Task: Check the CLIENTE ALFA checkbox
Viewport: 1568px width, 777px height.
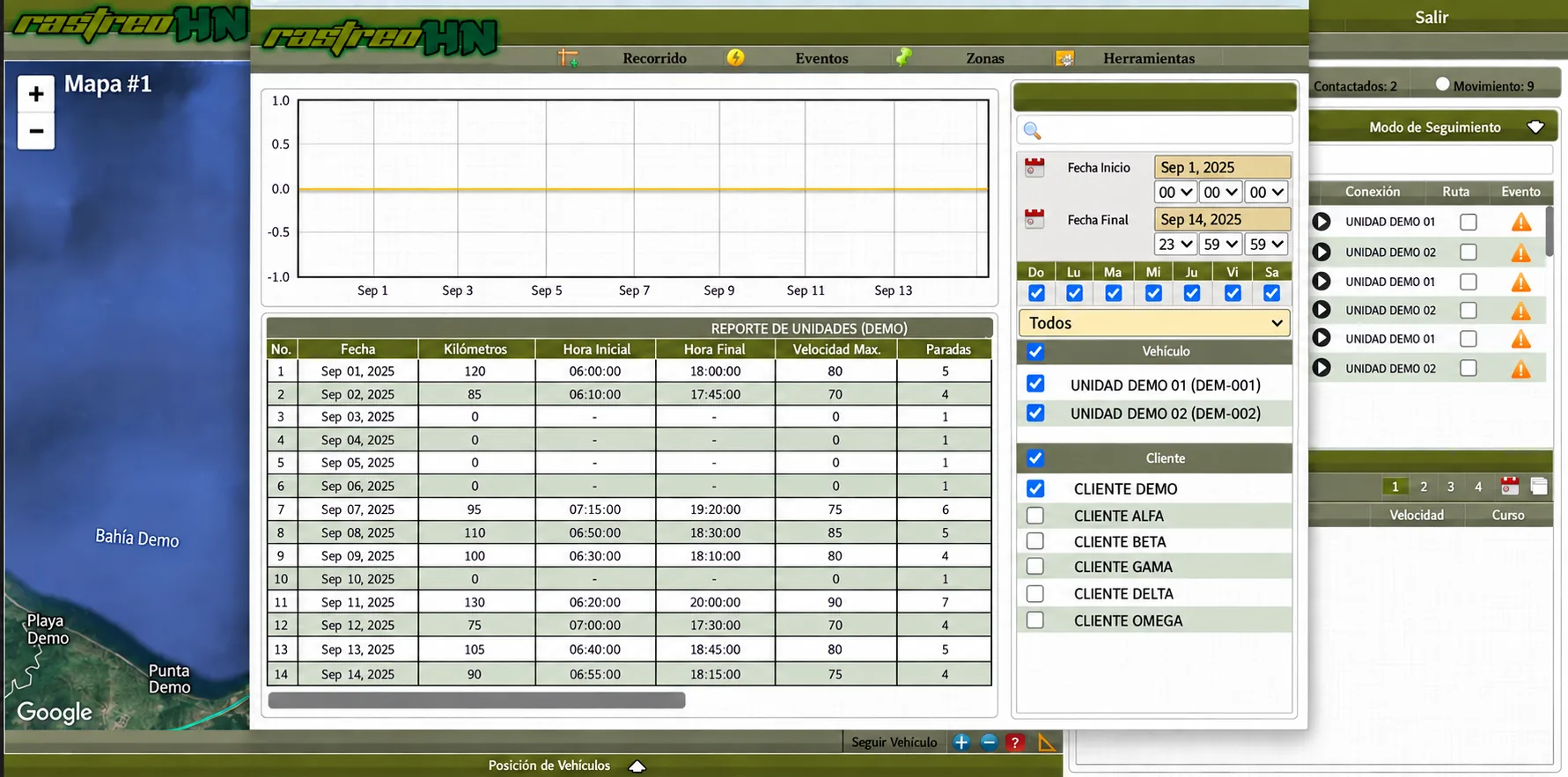Action: coord(1035,515)
